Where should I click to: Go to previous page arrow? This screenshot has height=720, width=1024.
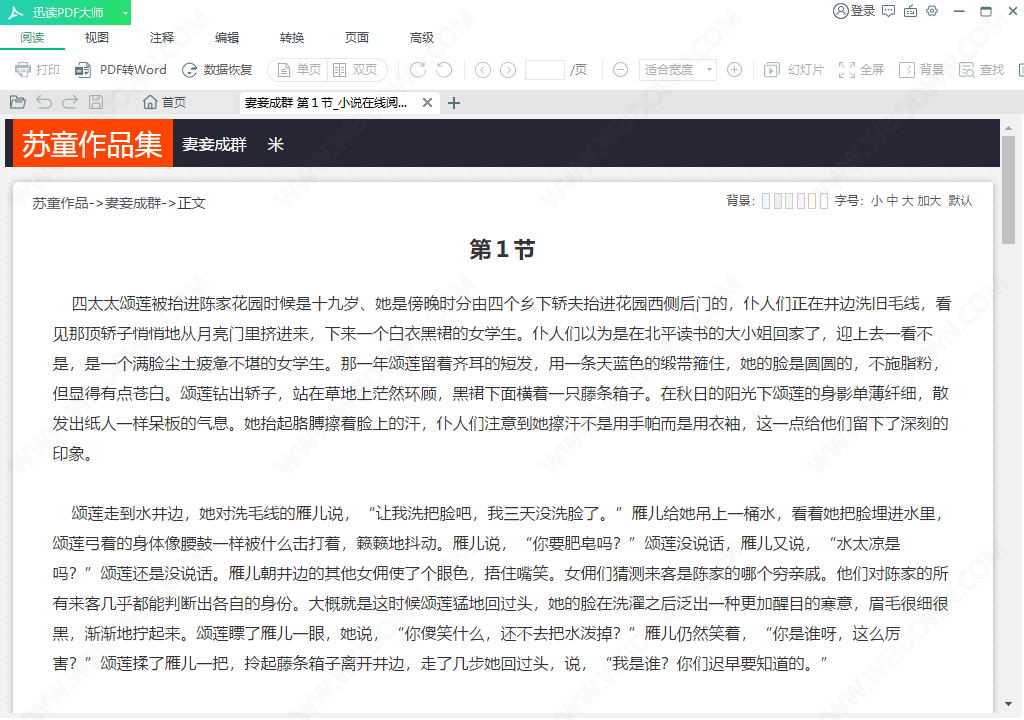(x=483, y=70)
